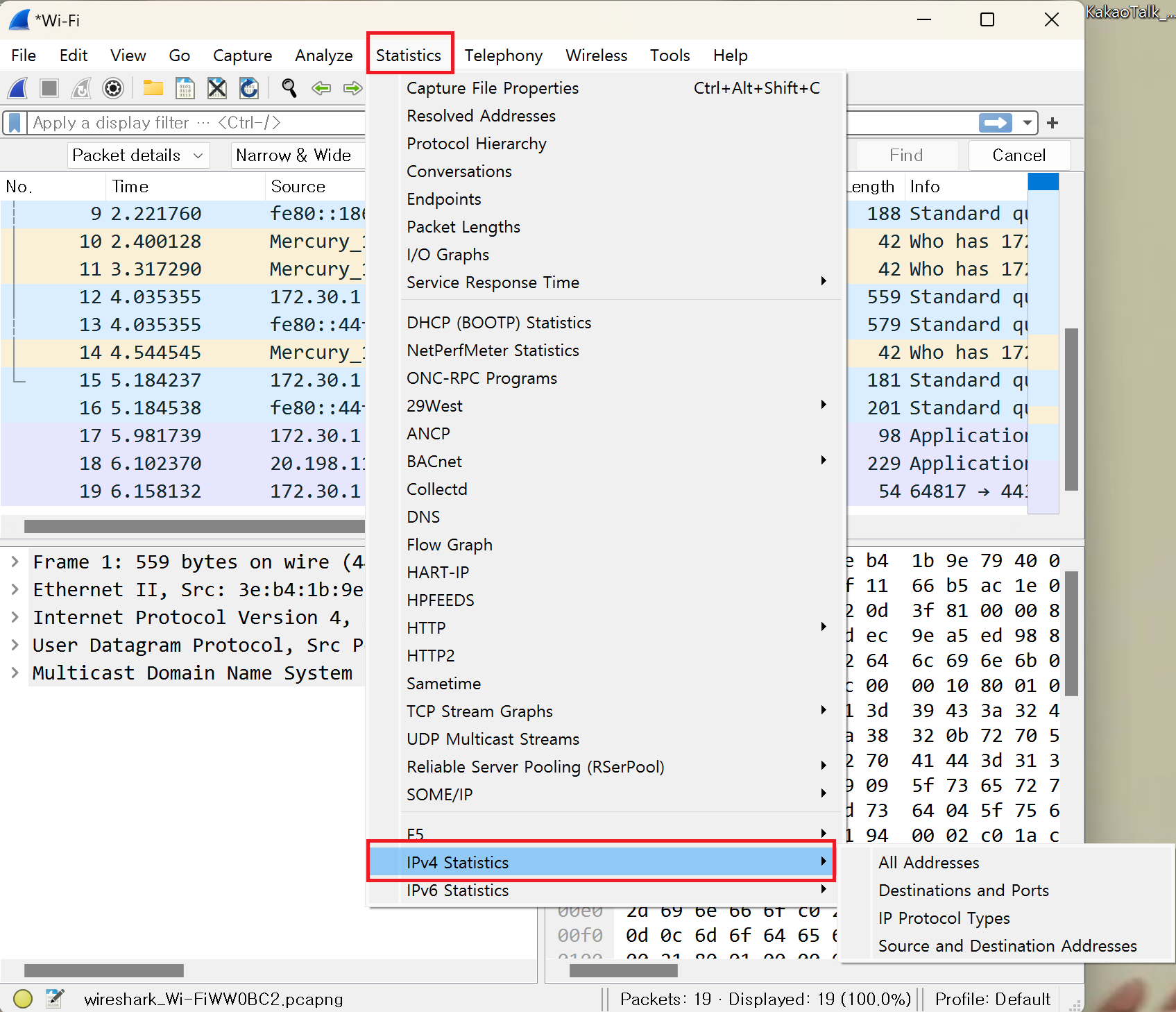Image resolution: width=1176 pixels, height=1012 pixels.
Task: Reload this capture file icon
Action: 249,88
